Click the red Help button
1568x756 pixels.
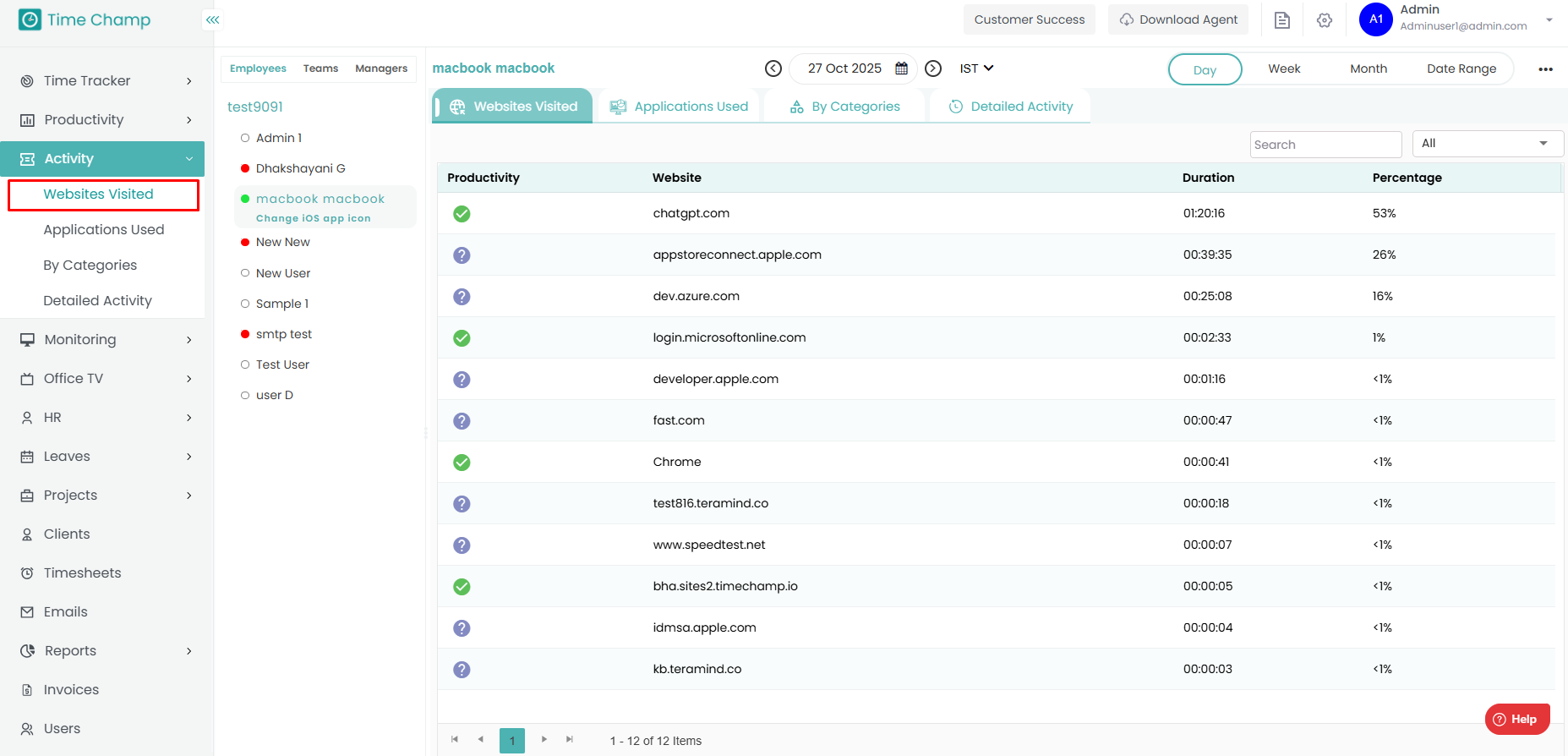pyautogui.click(x=1516, y=720)
